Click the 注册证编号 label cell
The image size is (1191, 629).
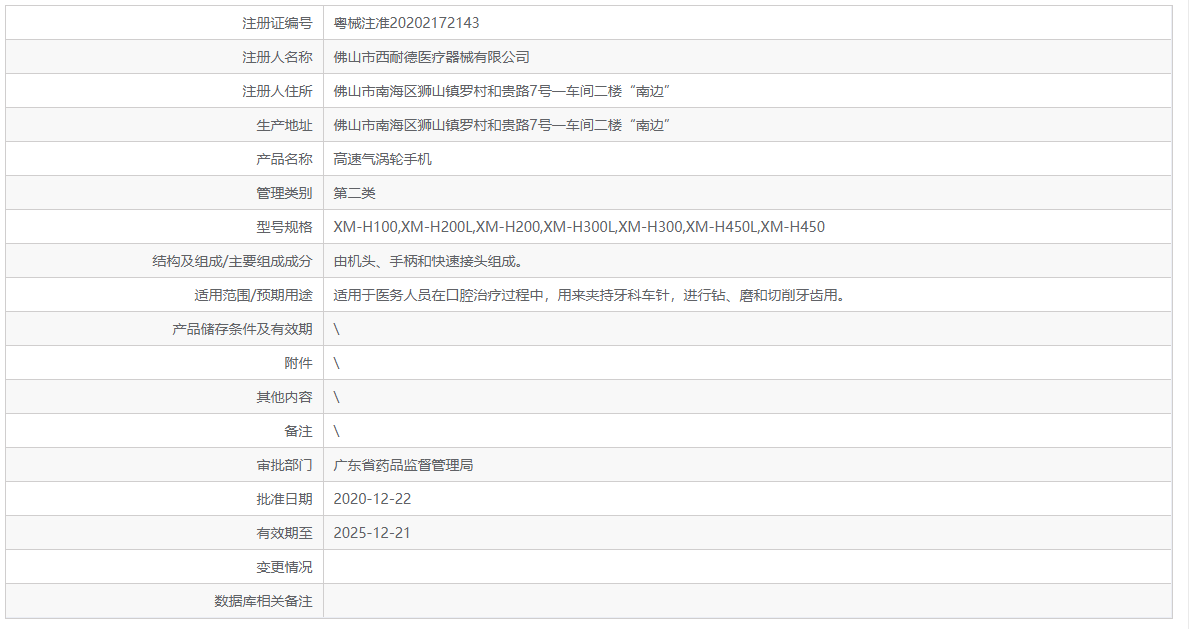pyautogui.click(x=282, y=22)
